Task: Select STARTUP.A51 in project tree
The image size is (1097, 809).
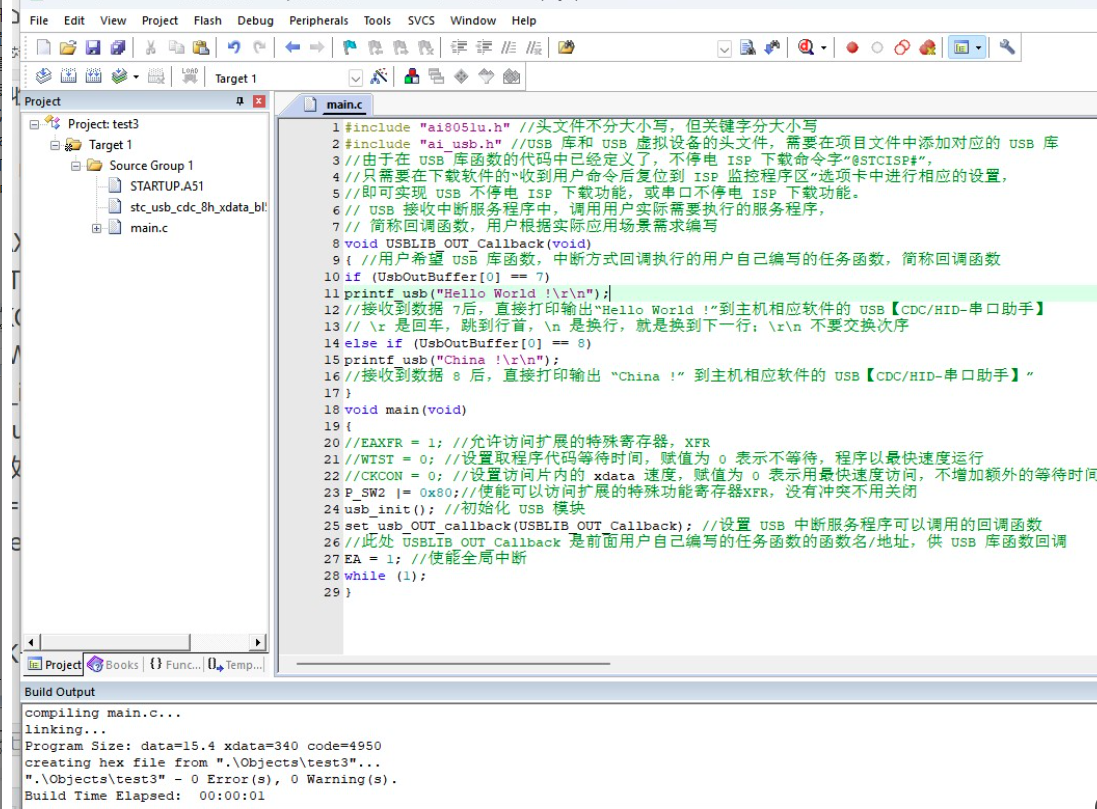Action: [x=166, y=186]
